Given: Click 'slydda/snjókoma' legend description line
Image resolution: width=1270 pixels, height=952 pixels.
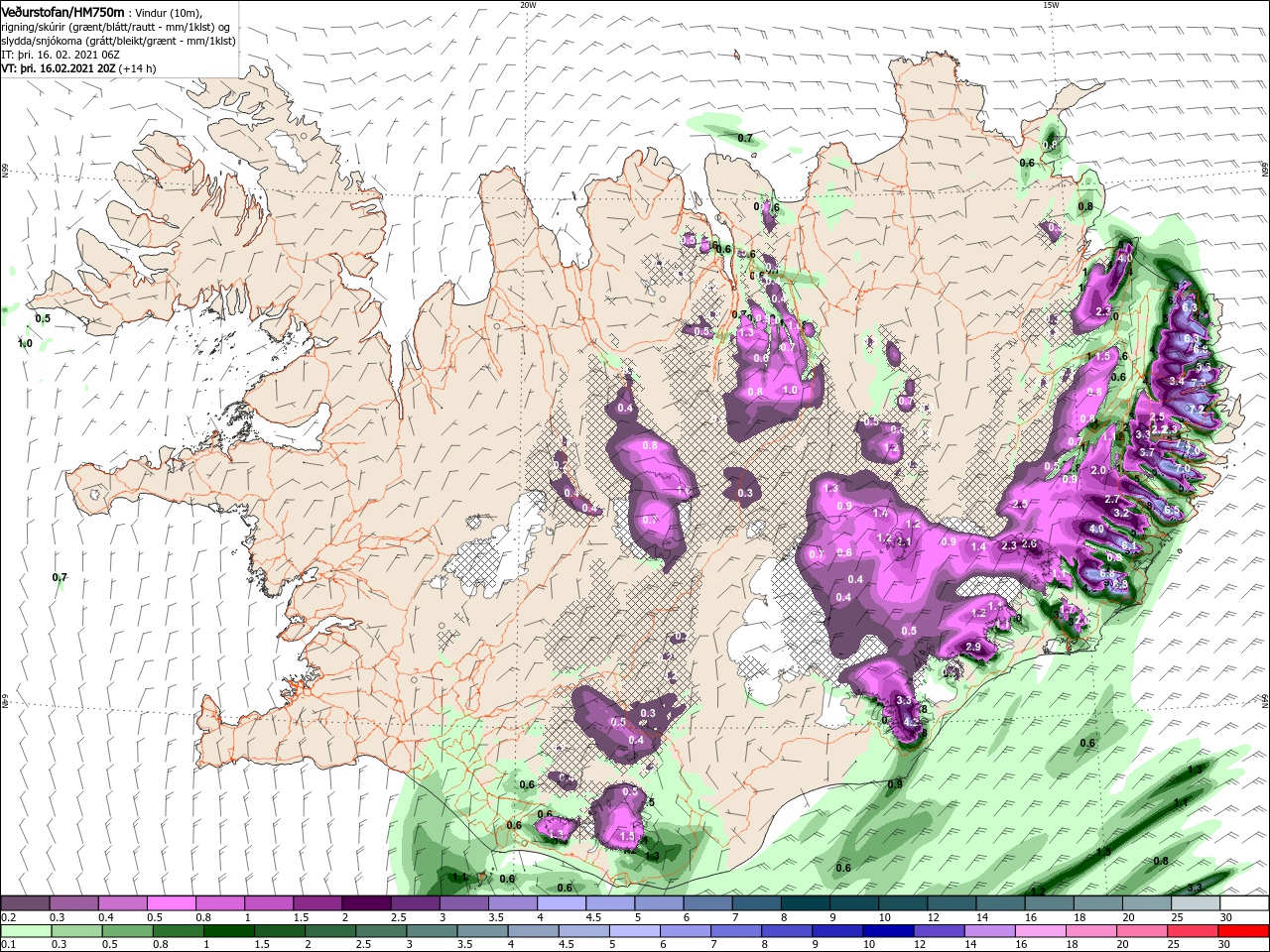Looking at the screenshot, I should [x=118, y=41].
